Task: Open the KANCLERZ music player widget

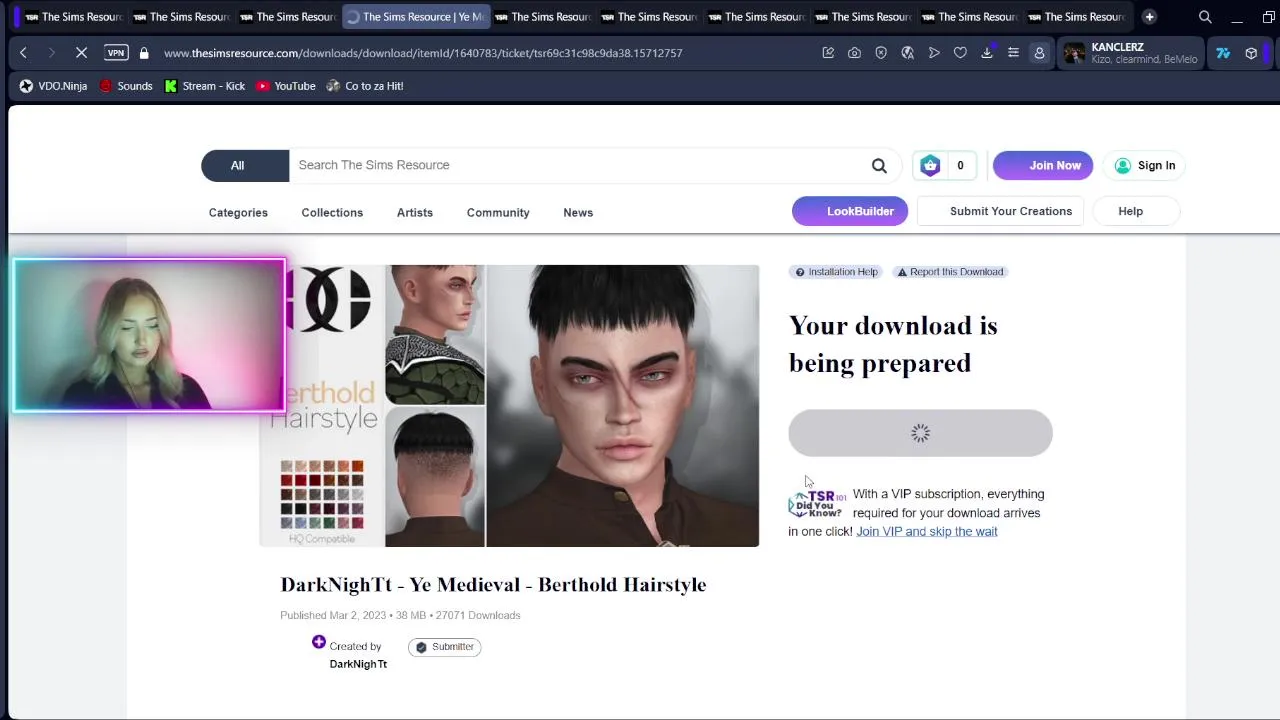Action: (1130, 53)
